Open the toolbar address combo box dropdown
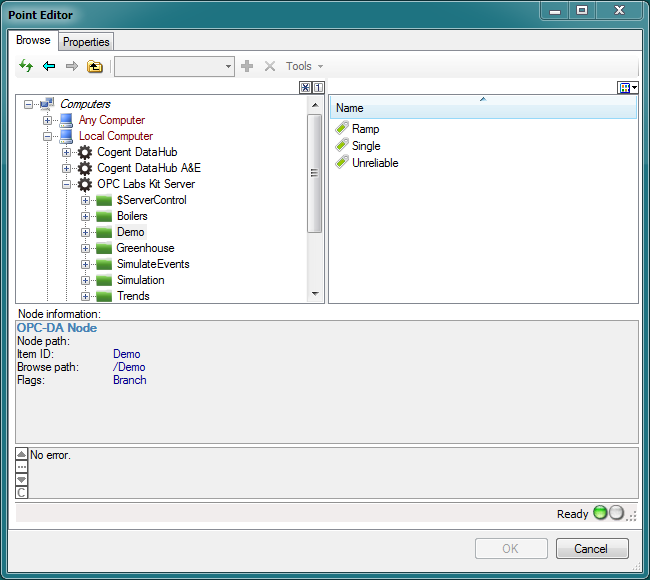This screenshot has width=650, height=580. coord(229,66)
